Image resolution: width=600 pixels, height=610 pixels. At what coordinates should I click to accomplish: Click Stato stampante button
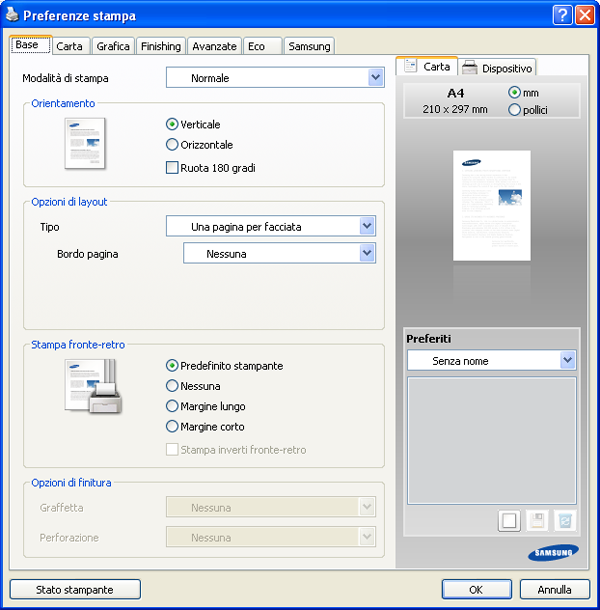pyautogui.click(x=75, y=589)
